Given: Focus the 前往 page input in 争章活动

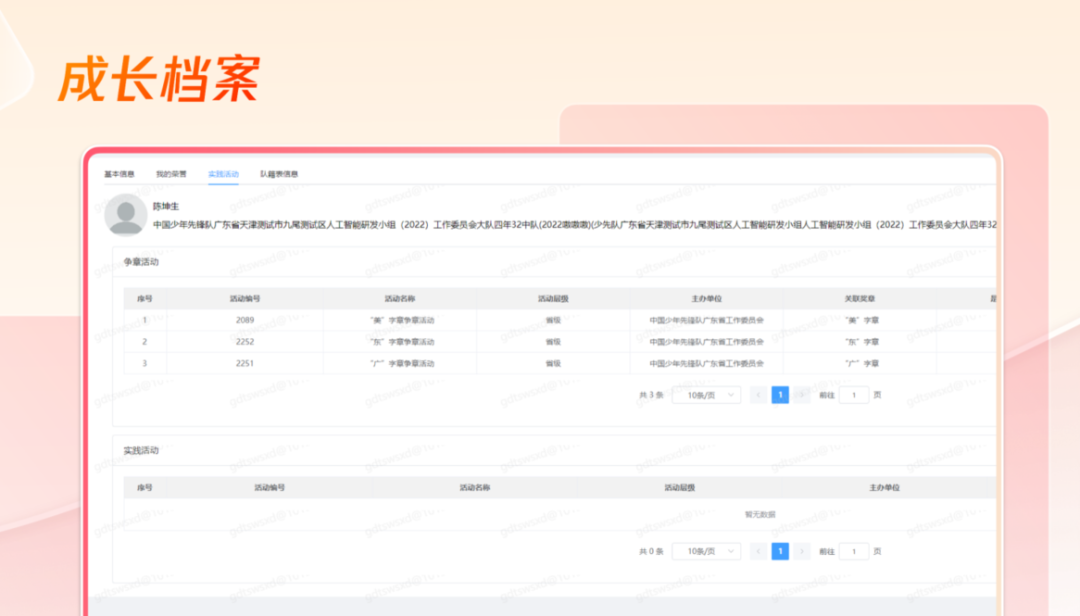Looking at the screenshot, I should coord(854,395).
